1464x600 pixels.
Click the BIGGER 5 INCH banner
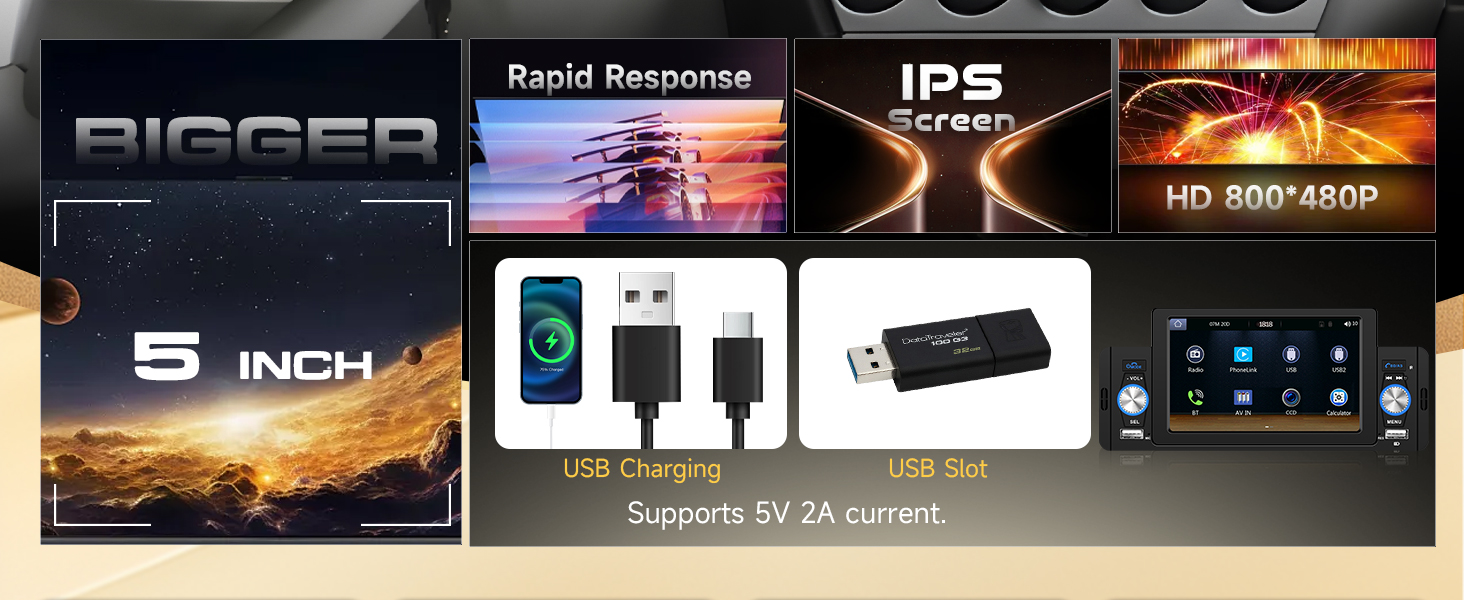[x=251, y=292]
